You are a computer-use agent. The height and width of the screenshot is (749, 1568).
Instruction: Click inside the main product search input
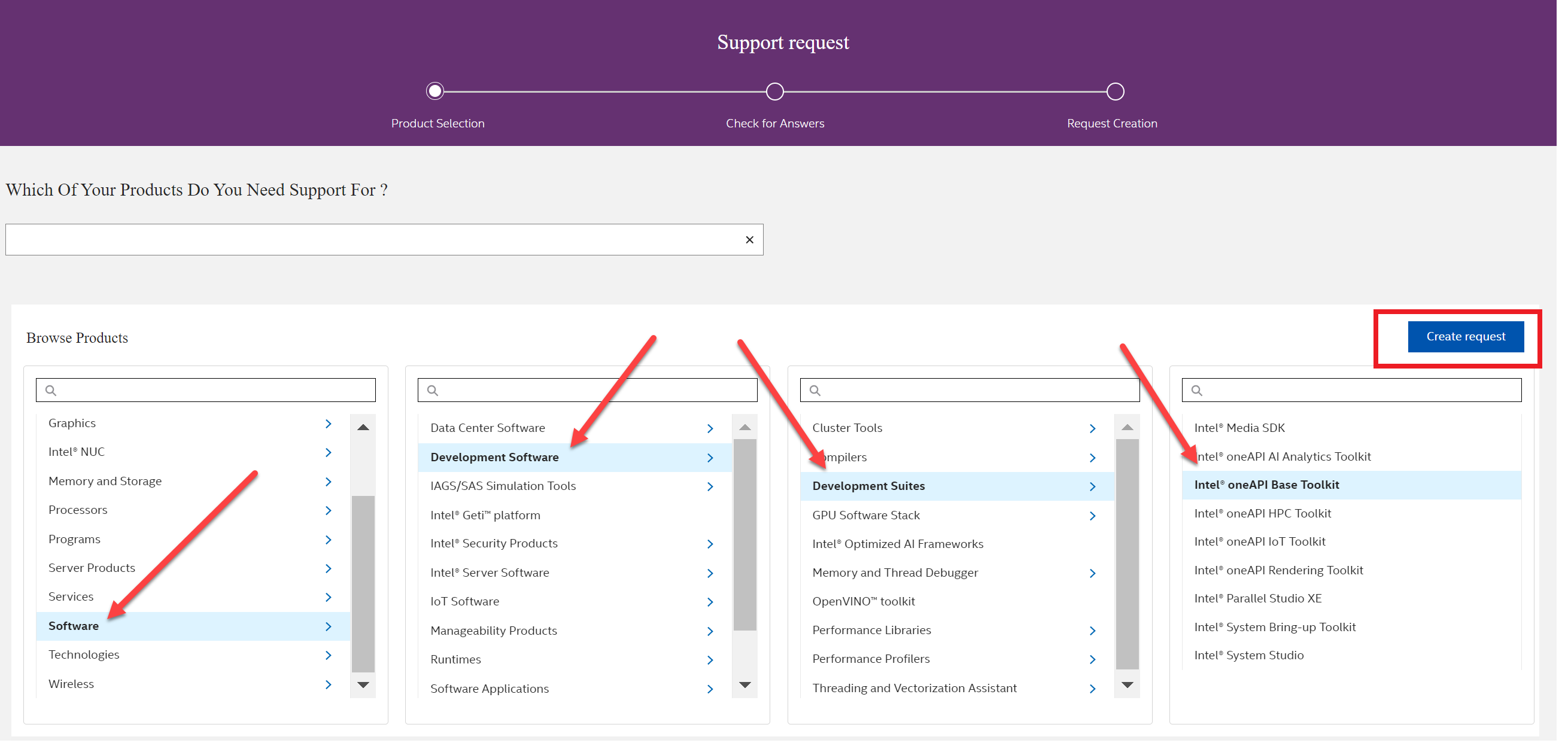pyautogui.click(x=365, y=239)
